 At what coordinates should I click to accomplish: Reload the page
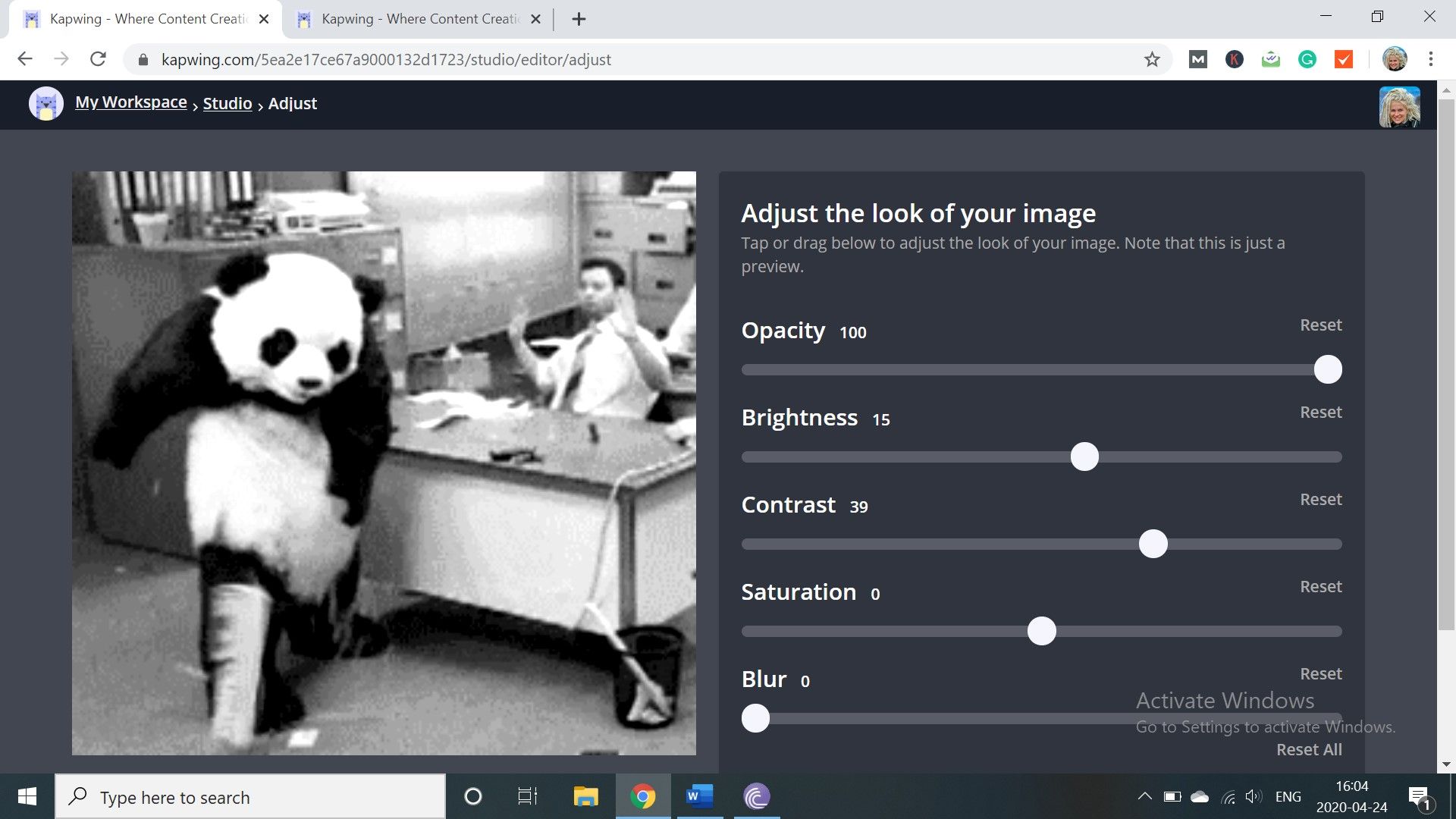coord(98,59)
